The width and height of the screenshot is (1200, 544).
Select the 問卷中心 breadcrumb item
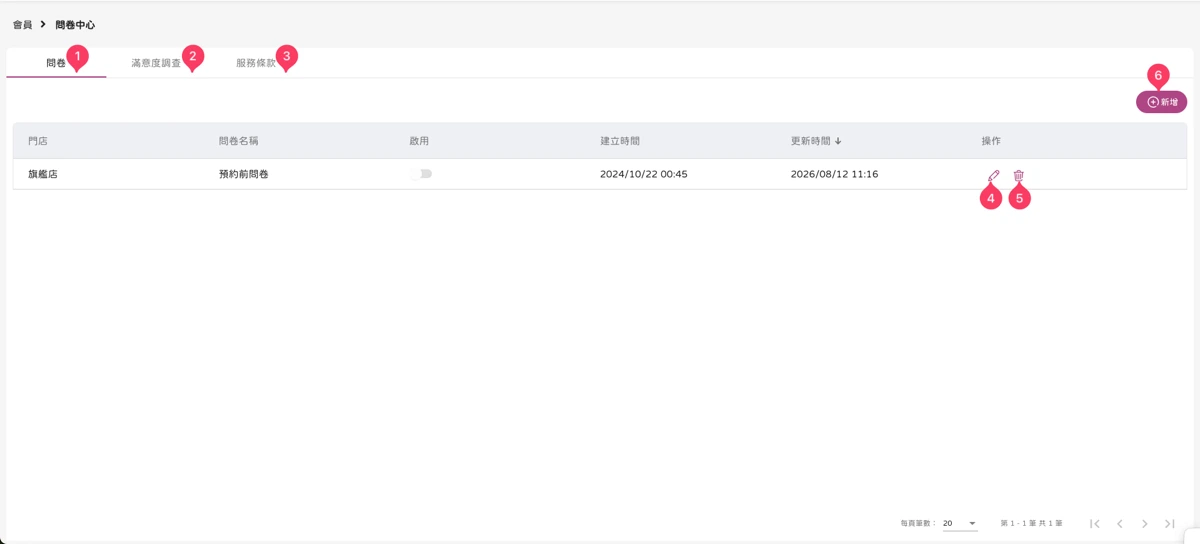(75, 25)
